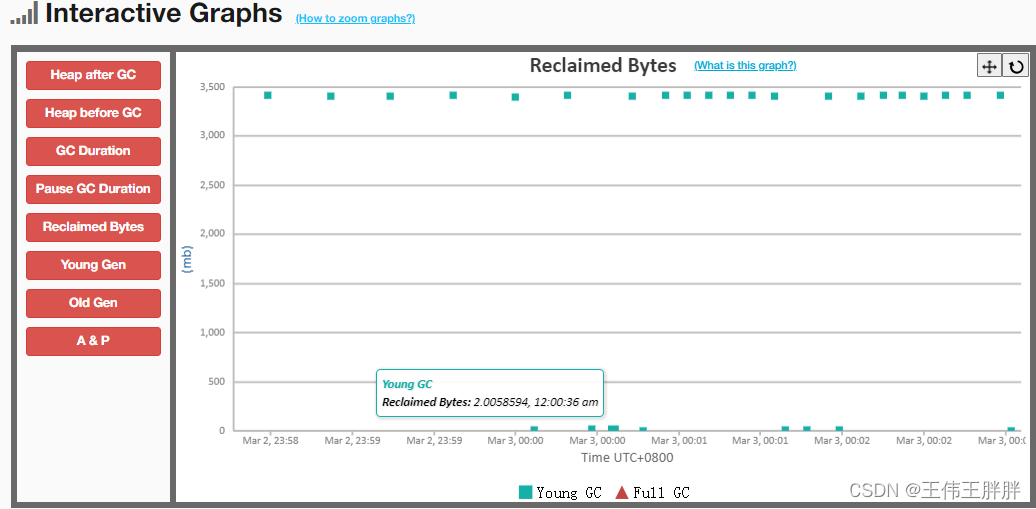Toggle the Full GC legend triangle

tap(621, 492)
